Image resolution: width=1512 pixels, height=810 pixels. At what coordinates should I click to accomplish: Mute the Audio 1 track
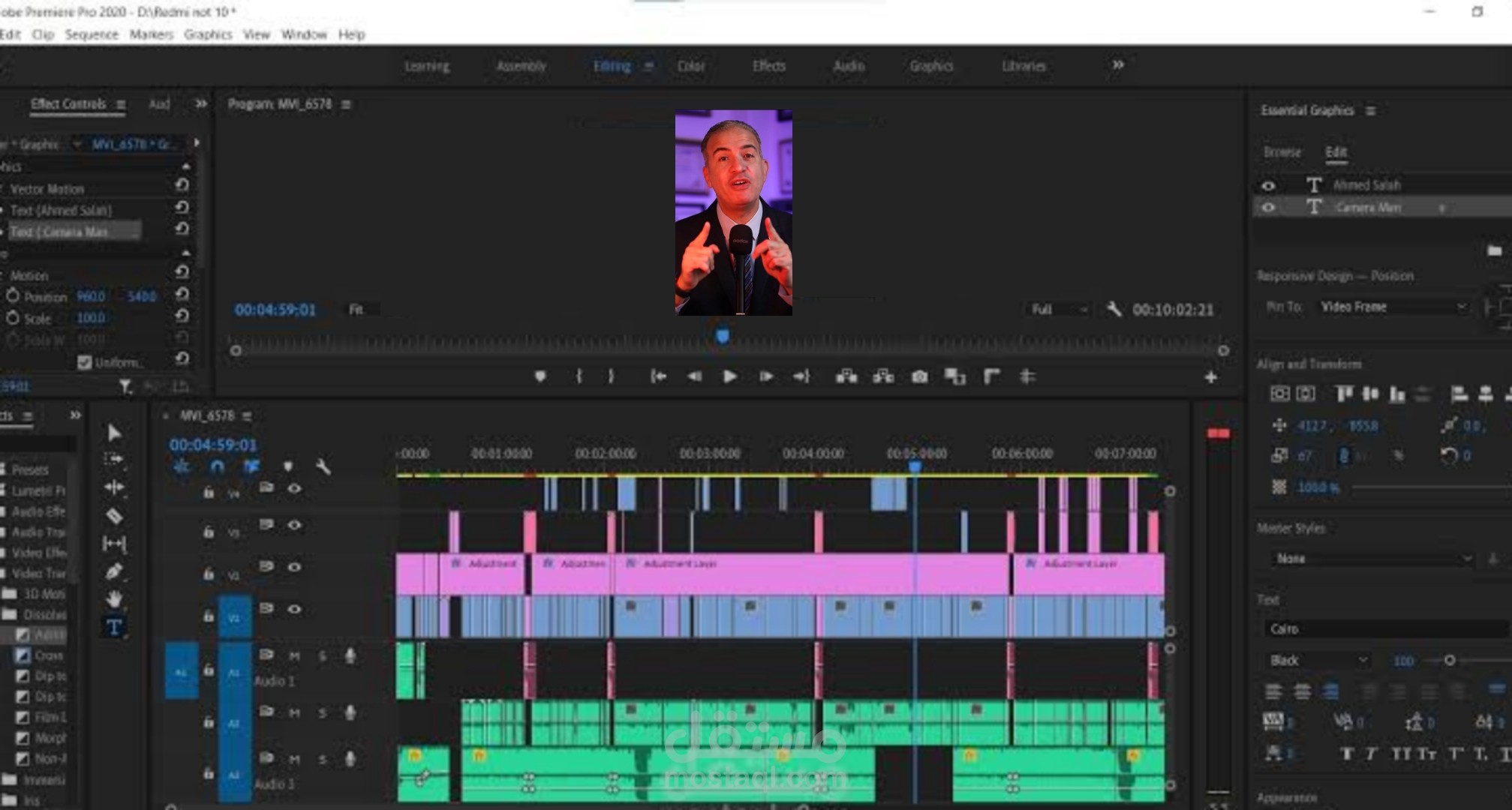point(294,656)
